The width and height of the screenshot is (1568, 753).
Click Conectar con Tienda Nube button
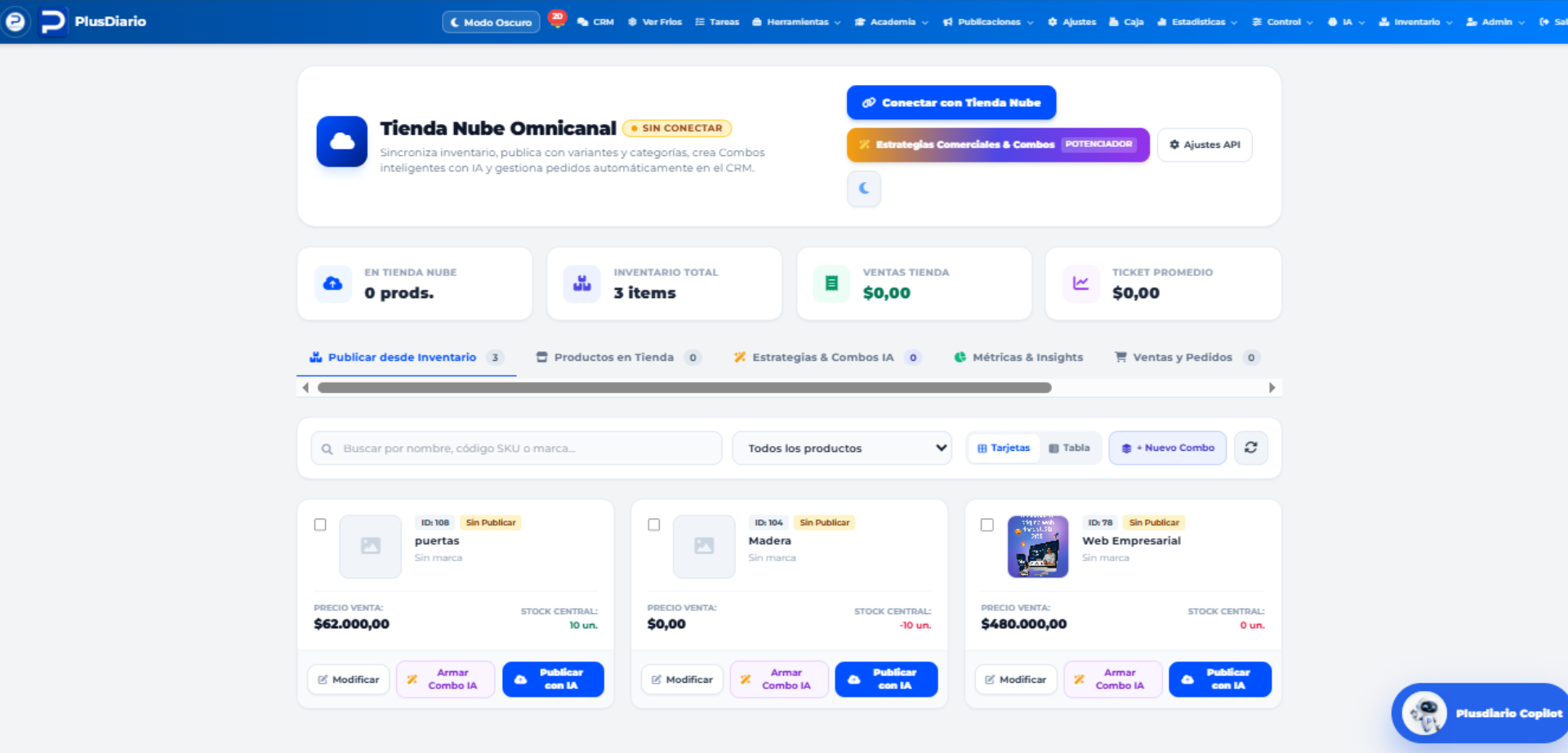coord(951,103)
